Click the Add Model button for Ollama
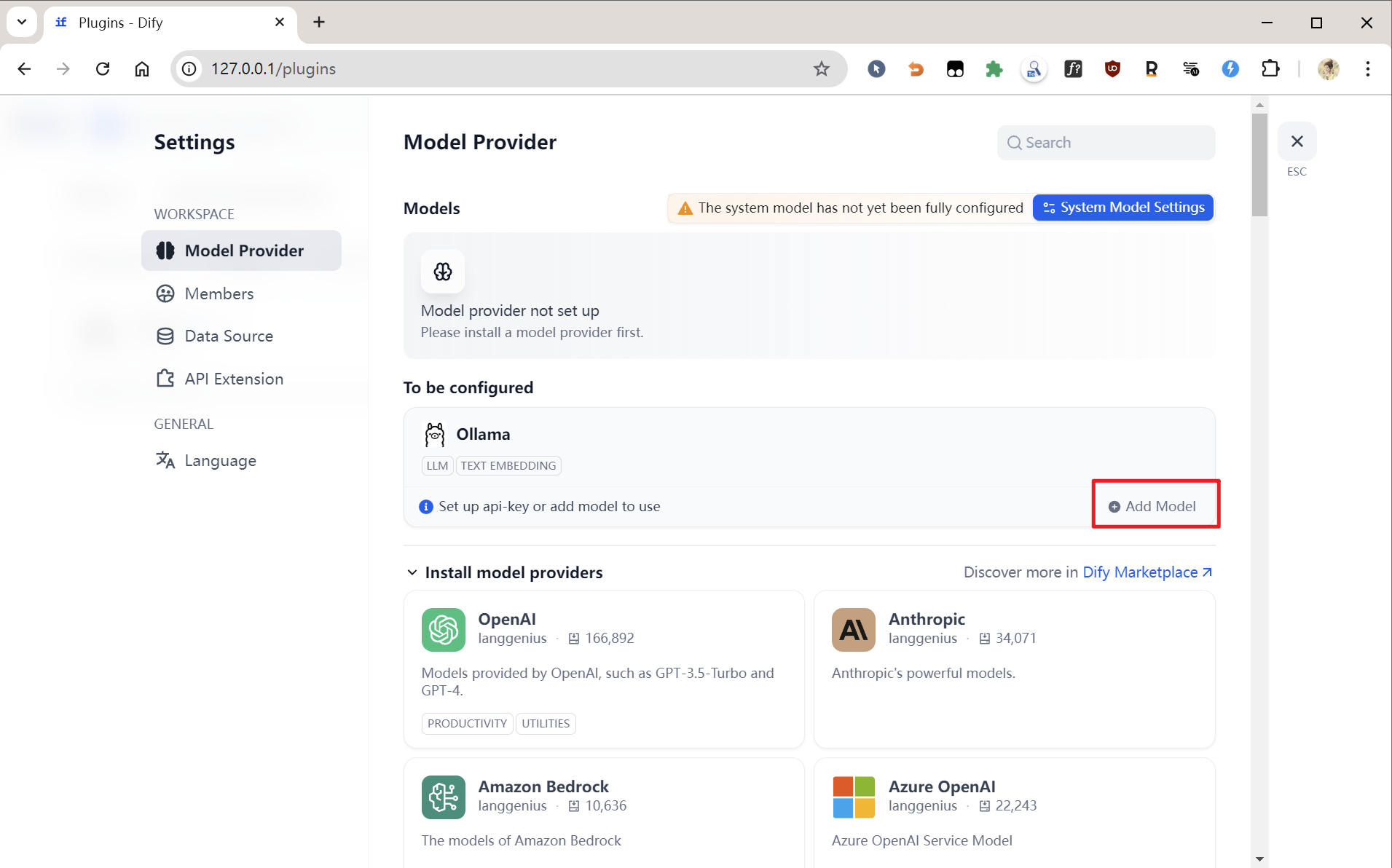The image size is (1392, 868). point(1152,506)
